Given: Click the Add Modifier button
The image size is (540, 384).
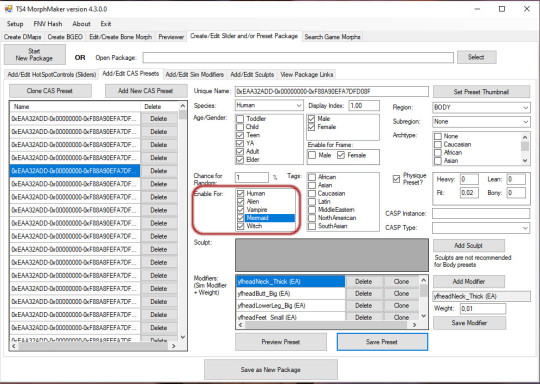Looking at the screenshot, I should click(469, 282).
